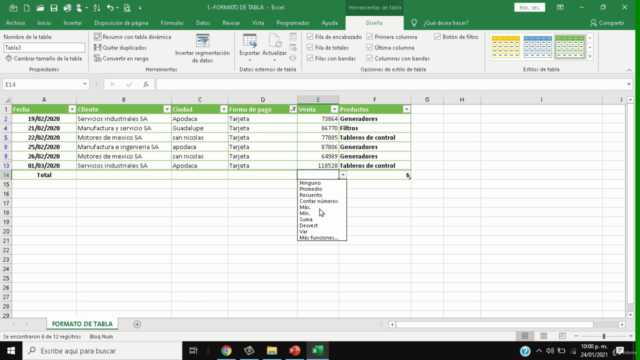Select Page Layout view icon in status bar

(543, 336)
